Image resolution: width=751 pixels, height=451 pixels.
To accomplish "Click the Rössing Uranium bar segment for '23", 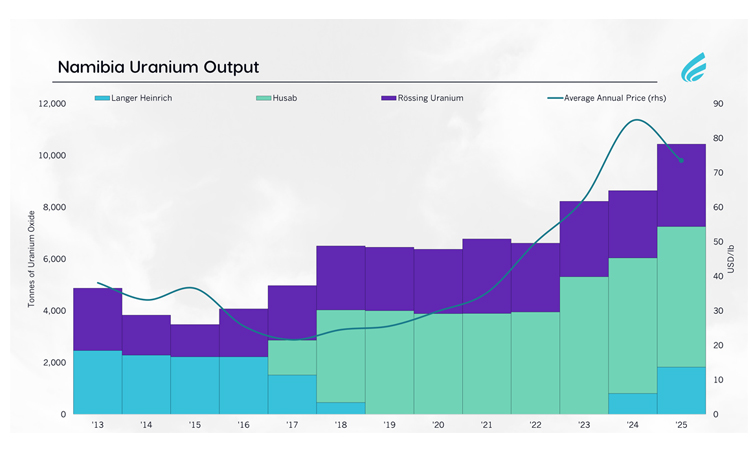I will (584, 239).
